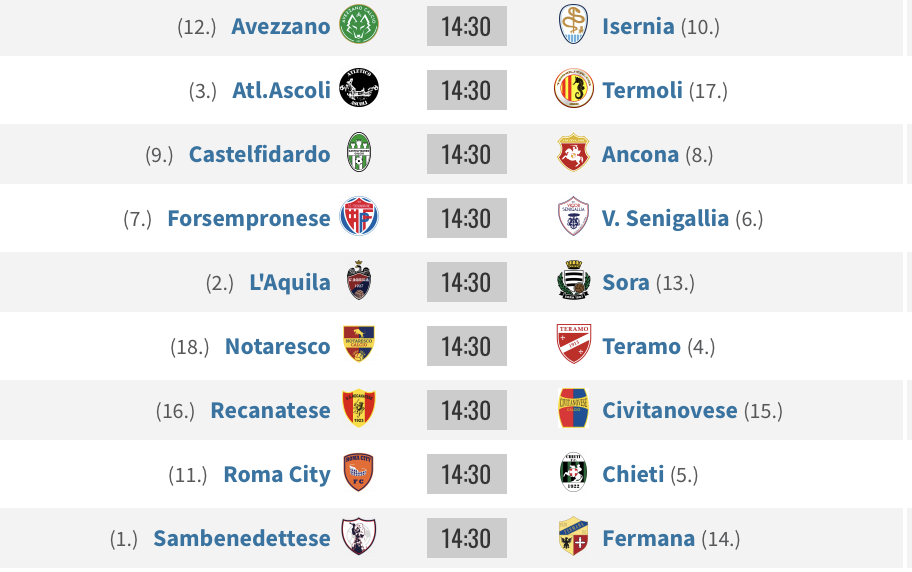Open the Notaresco team link

pos(277,346)
